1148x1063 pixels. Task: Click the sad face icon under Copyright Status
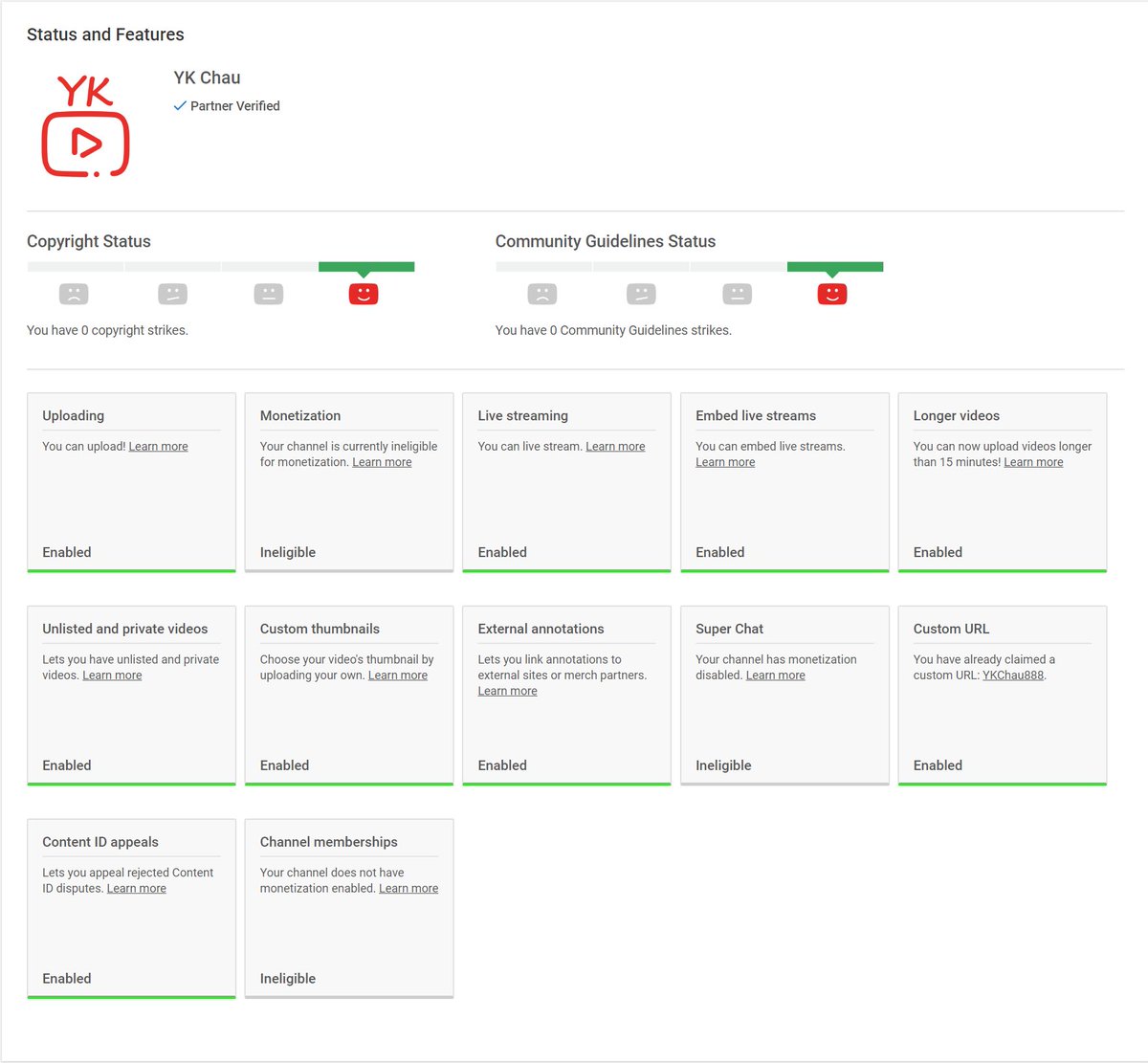(x=74, y=294)
